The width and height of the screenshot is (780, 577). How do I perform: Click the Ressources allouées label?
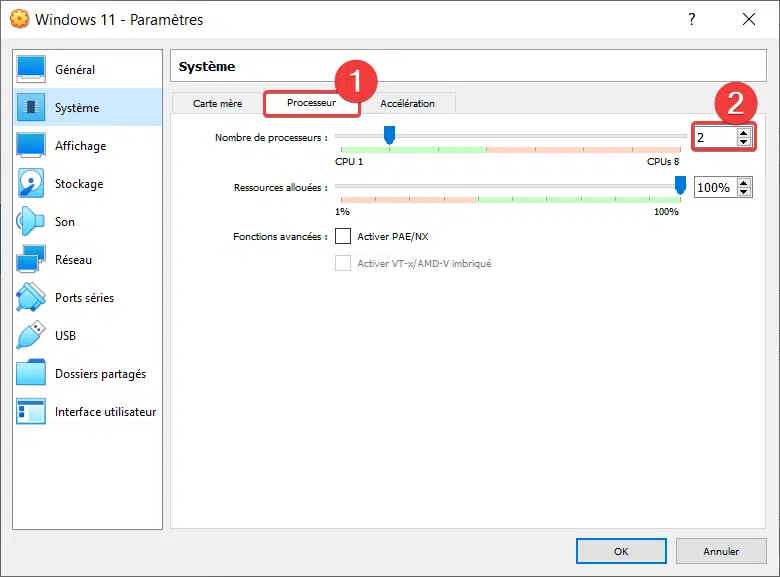tap(281, 188)
